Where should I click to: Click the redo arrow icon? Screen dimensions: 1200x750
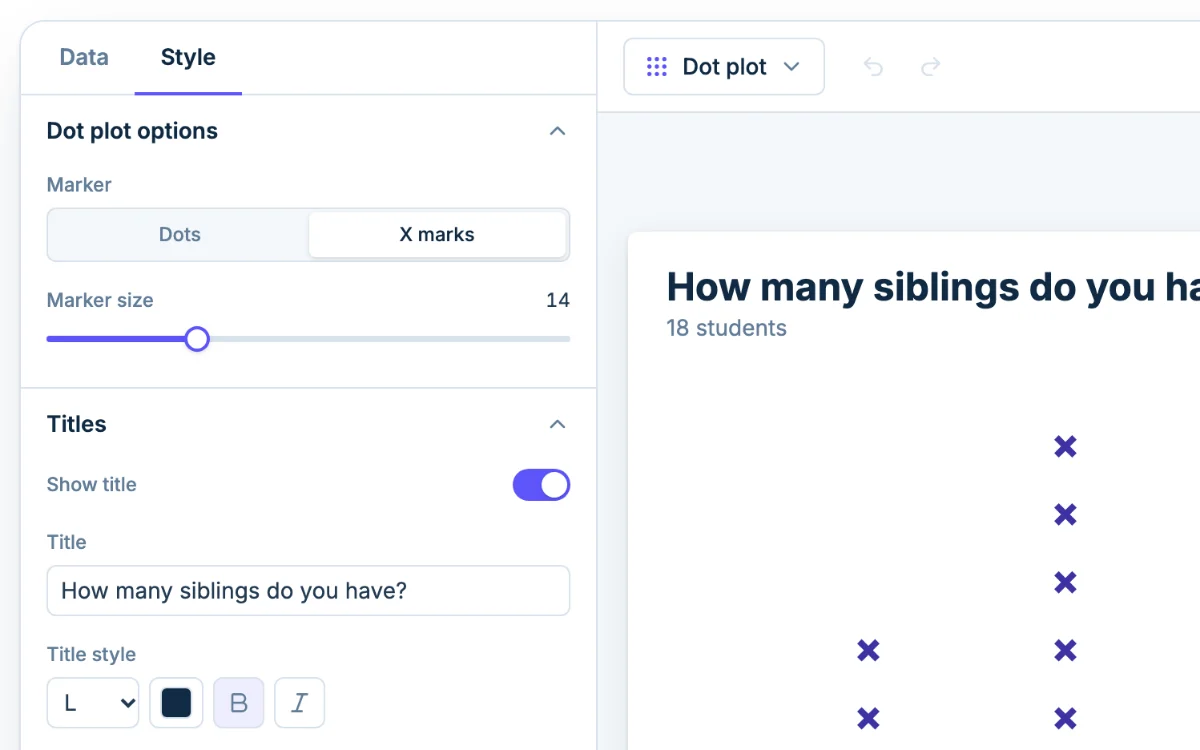pos(930,67)
